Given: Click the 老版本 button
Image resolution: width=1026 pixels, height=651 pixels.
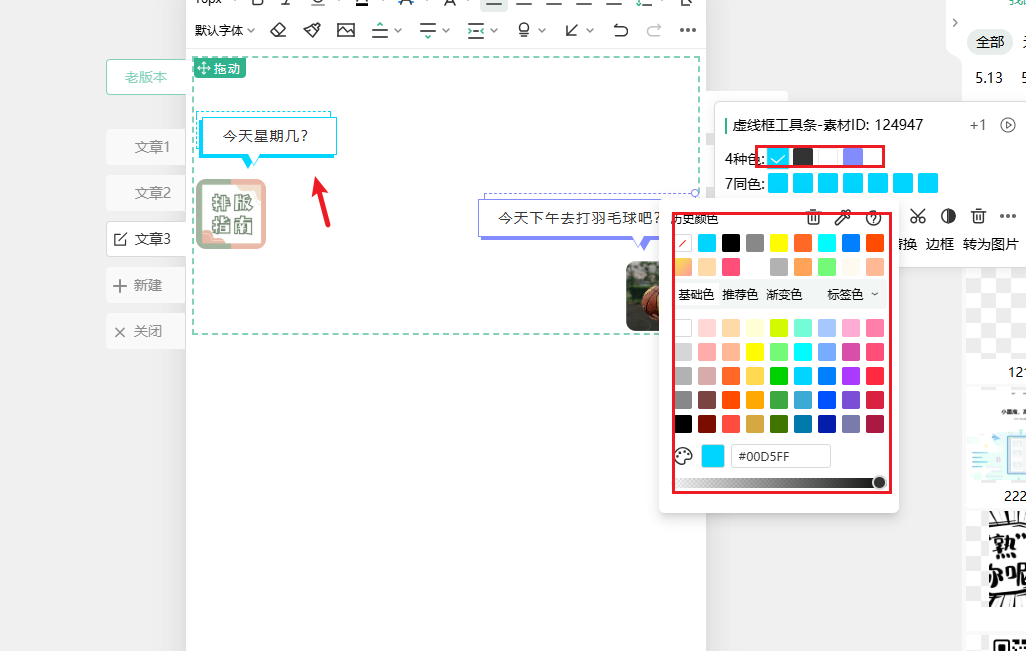Looking at the screenshot, I should pyautogui.click(x=146, y=77).
